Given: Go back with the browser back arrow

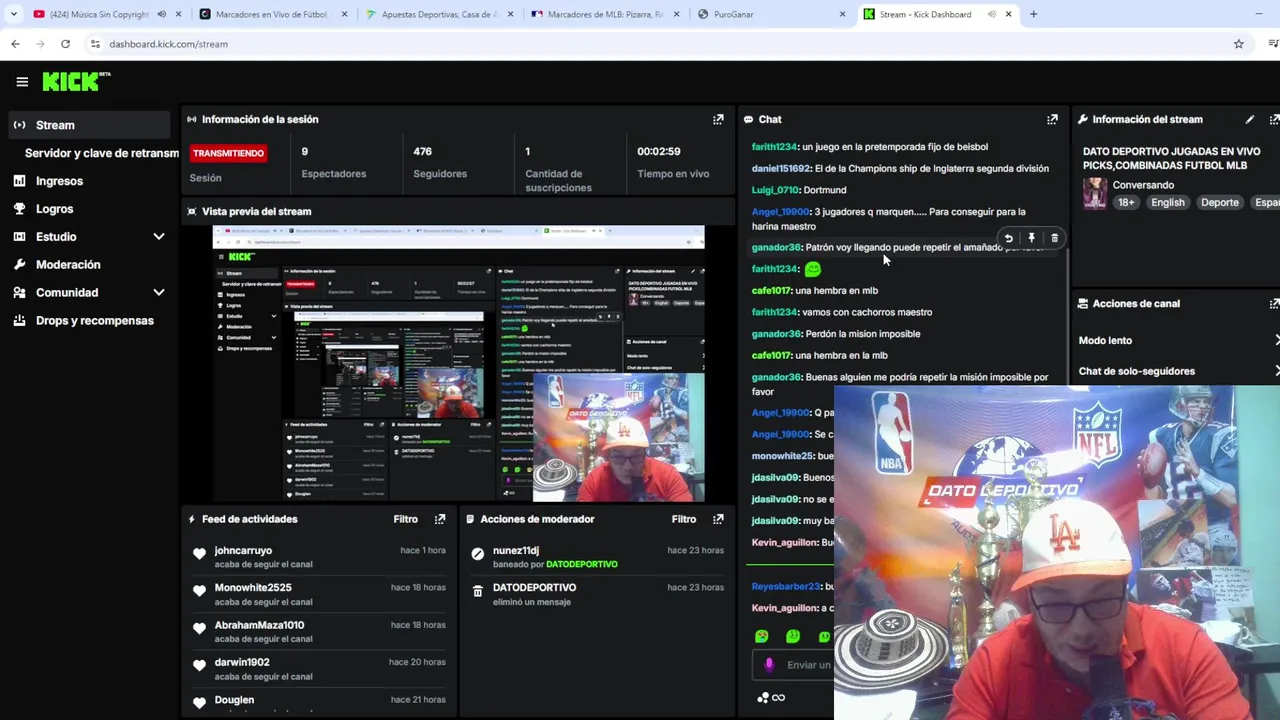Looking at the screenshot, I should [15, 44].
